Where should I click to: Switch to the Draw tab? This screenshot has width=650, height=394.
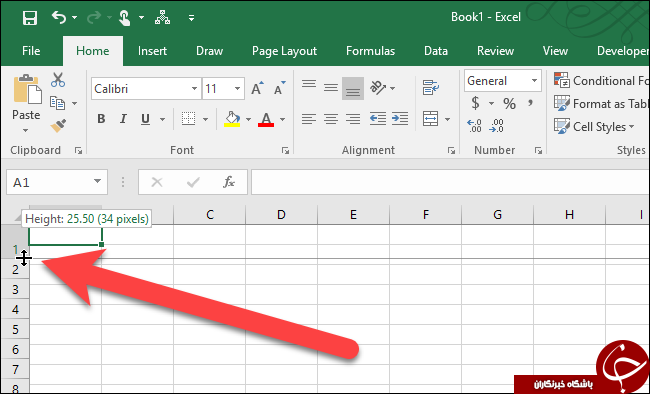tap(209, 51)
